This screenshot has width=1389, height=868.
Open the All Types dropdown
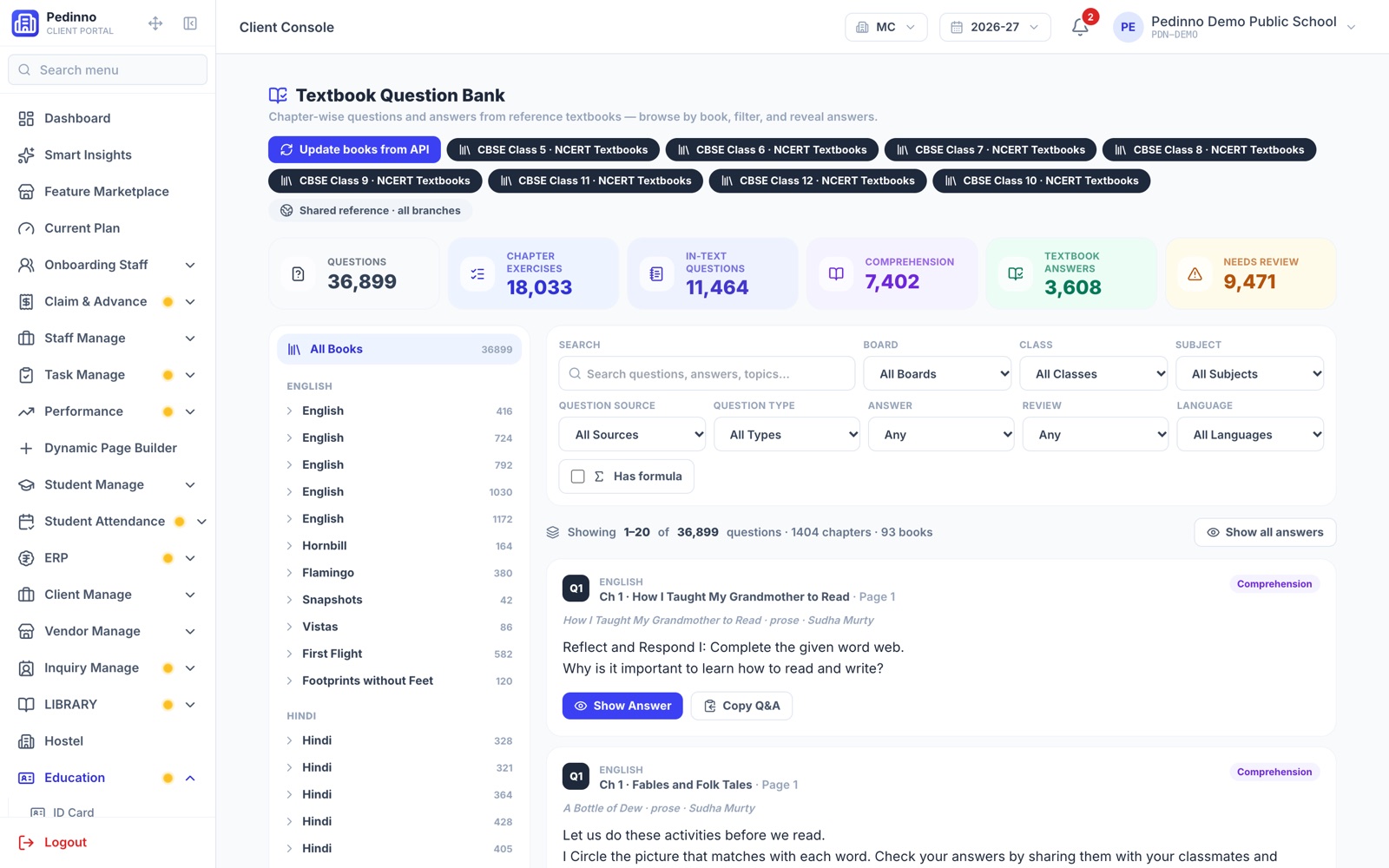(787, 435)
